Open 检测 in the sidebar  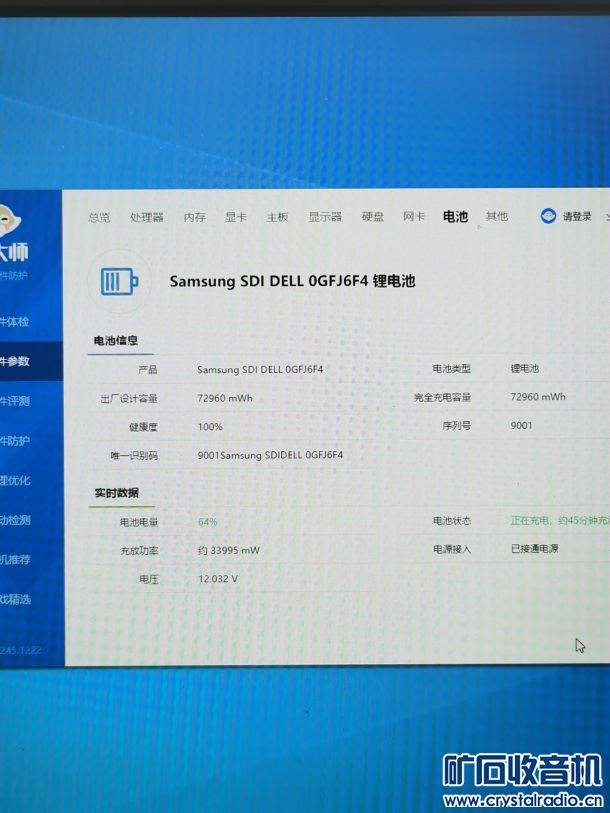coord(15,520)
